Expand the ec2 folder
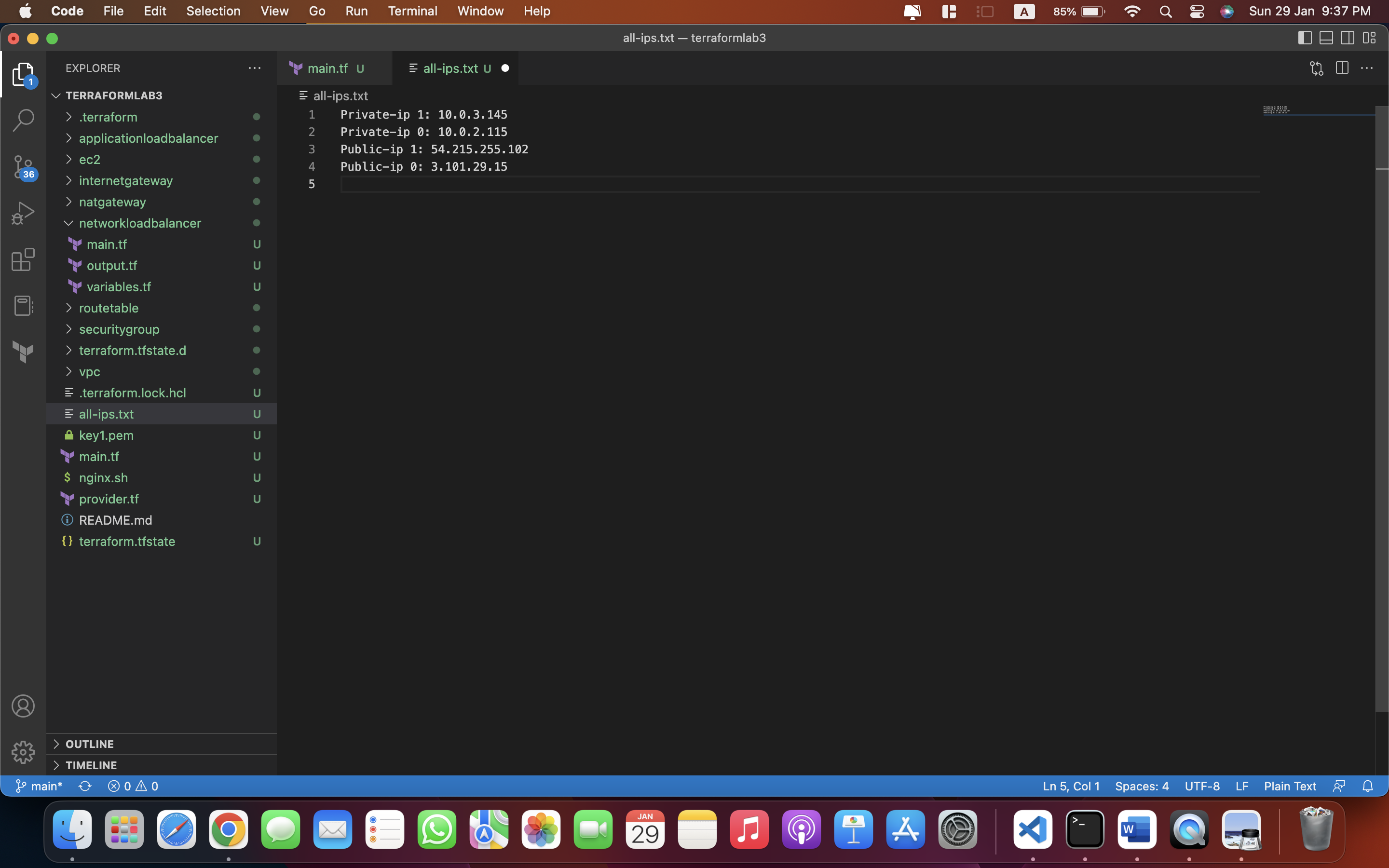1389x868 pixels. (90, 159)
